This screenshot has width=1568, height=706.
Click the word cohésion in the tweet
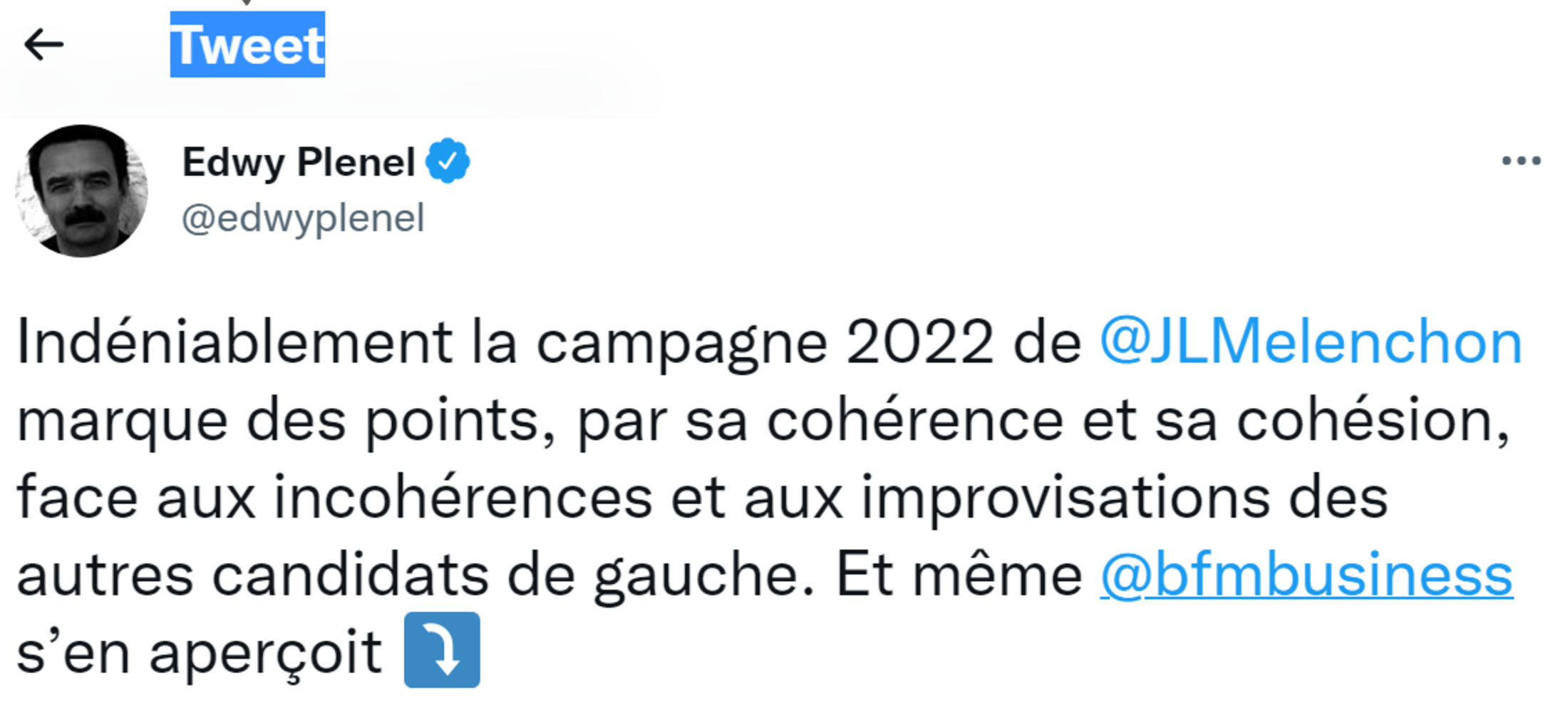(1372, 421)
